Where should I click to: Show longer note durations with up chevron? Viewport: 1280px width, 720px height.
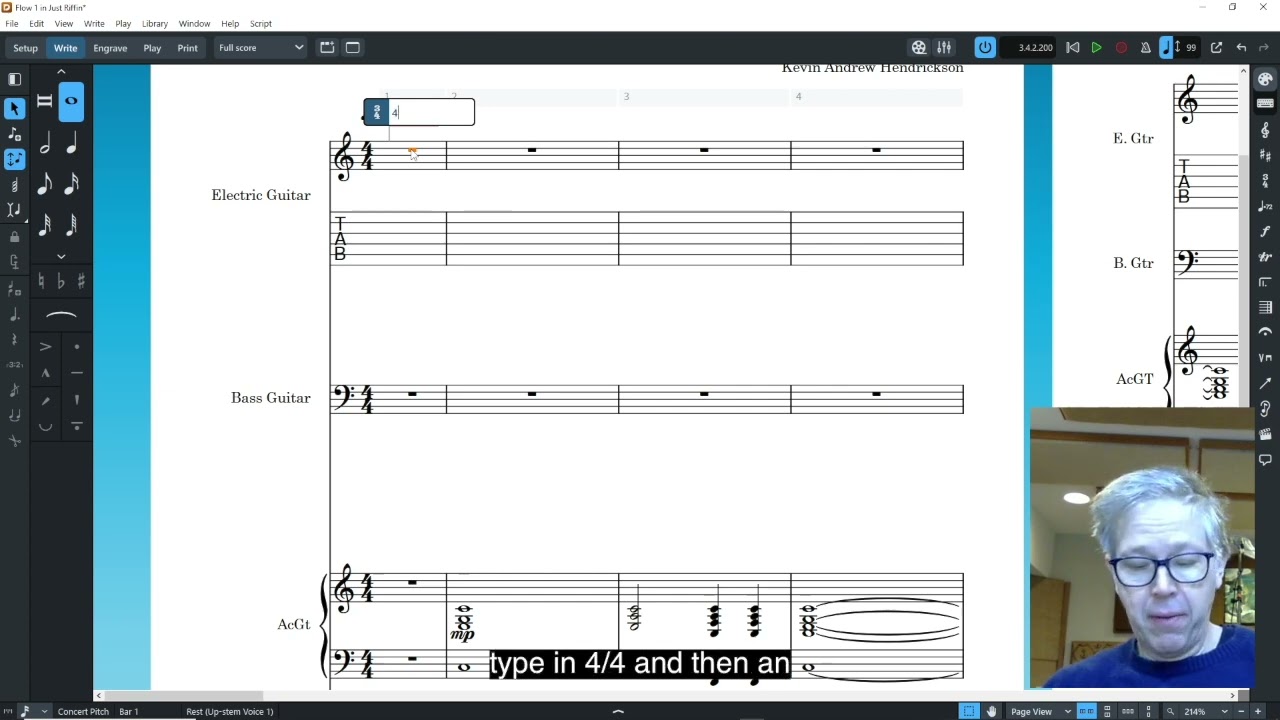coord(61,72)
